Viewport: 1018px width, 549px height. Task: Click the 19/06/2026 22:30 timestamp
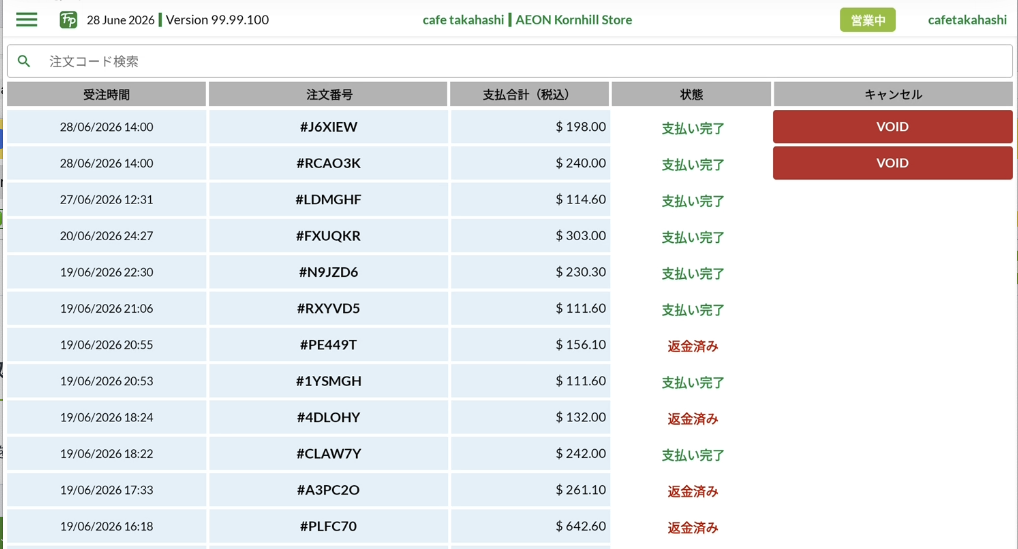pyautogui.click(x=106, y=272)
